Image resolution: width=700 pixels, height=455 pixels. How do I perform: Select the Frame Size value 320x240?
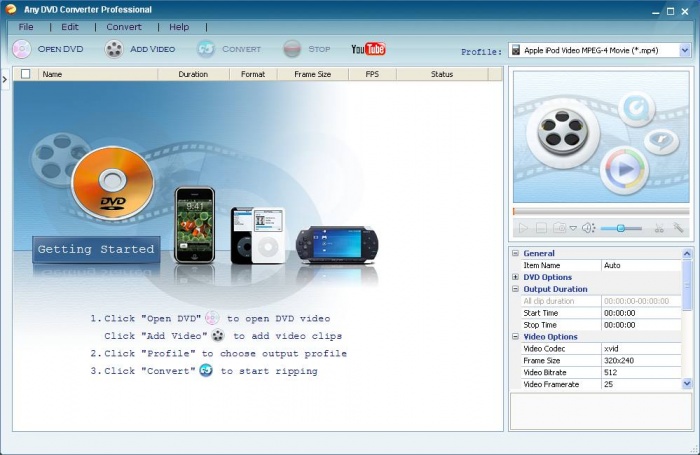pyautogui.click(x=641, y=361)
